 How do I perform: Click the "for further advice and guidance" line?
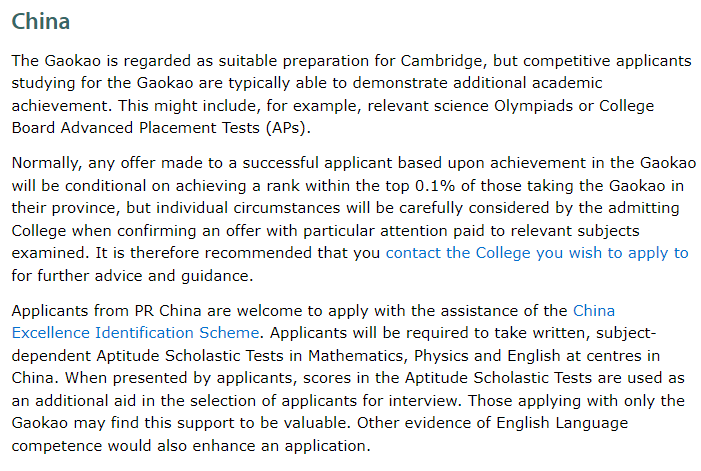pos(132,276)
